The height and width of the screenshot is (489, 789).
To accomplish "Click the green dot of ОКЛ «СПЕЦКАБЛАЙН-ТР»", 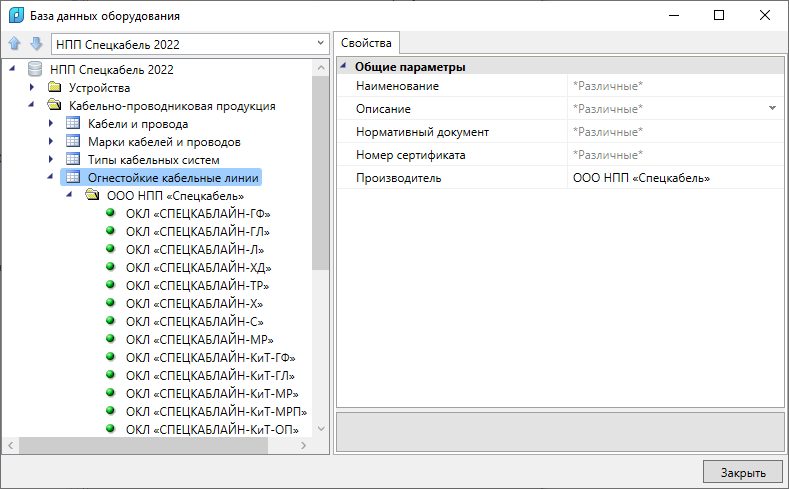I will (x=110, y=285).
